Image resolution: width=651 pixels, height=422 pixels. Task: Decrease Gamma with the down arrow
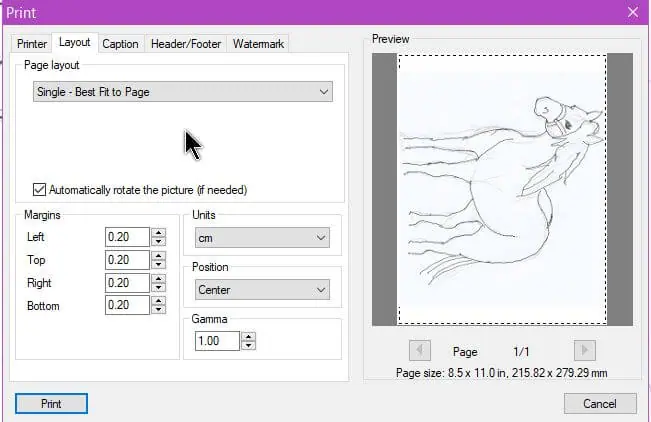tap(248, 346)
